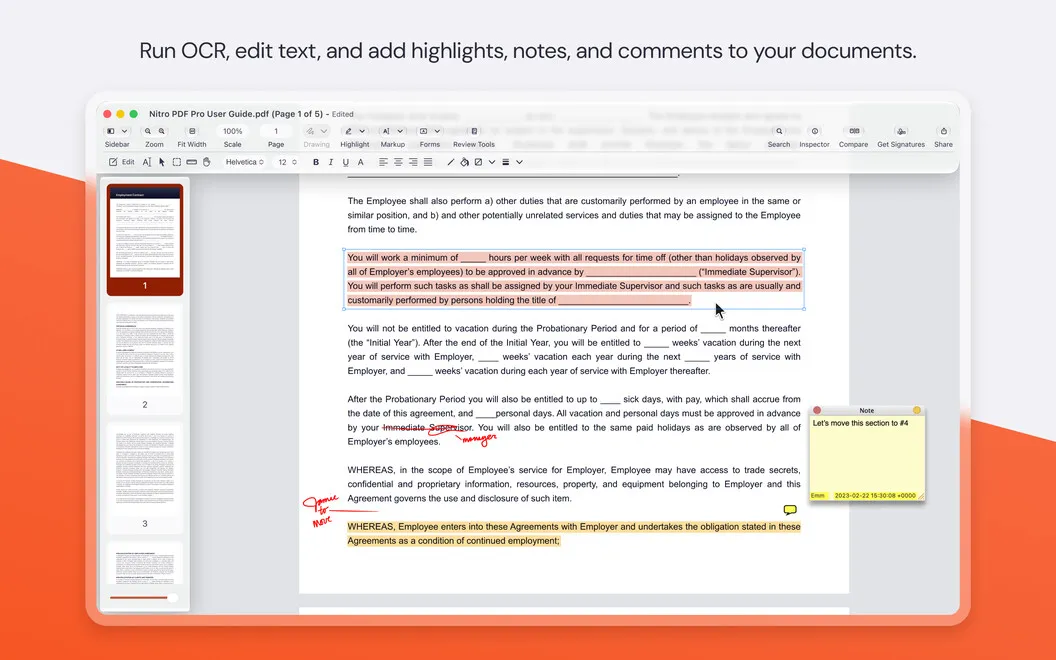1056x660 pixels.
Task: Select page 2 thumbnail in sidebar
Action: click(145, 358)
